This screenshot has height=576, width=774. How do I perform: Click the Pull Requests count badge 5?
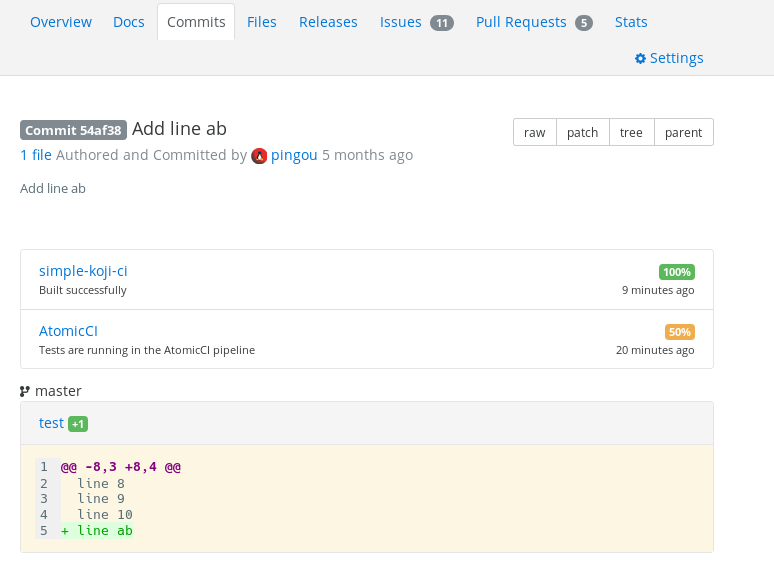(584, 23)
